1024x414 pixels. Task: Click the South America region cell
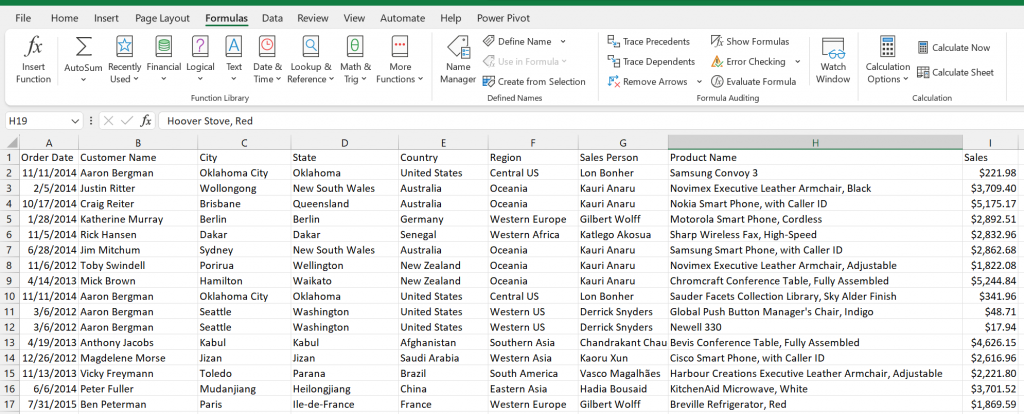pyautogui.click(x=533, y=374)
